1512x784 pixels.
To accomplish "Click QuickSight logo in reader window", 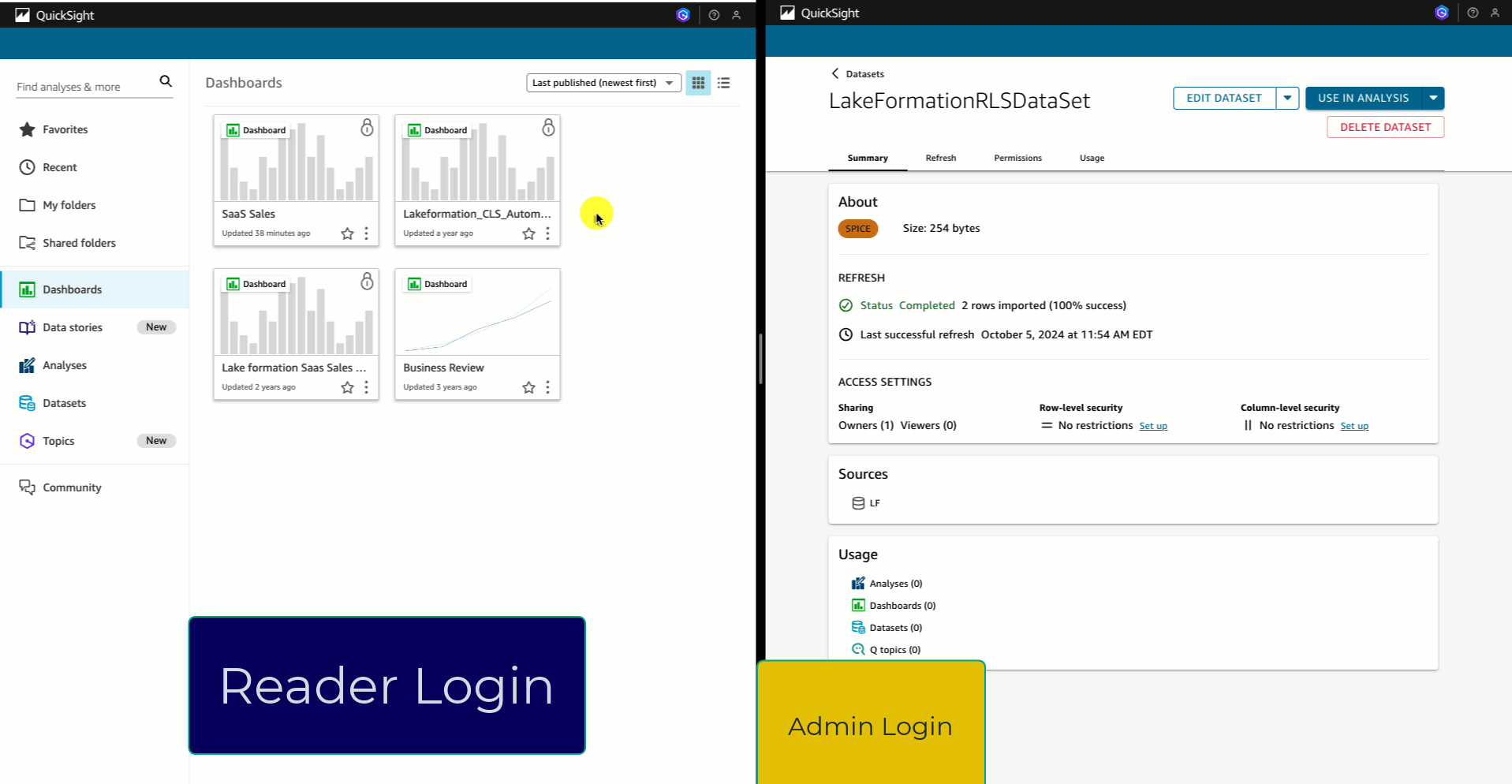I will [54, 15].
